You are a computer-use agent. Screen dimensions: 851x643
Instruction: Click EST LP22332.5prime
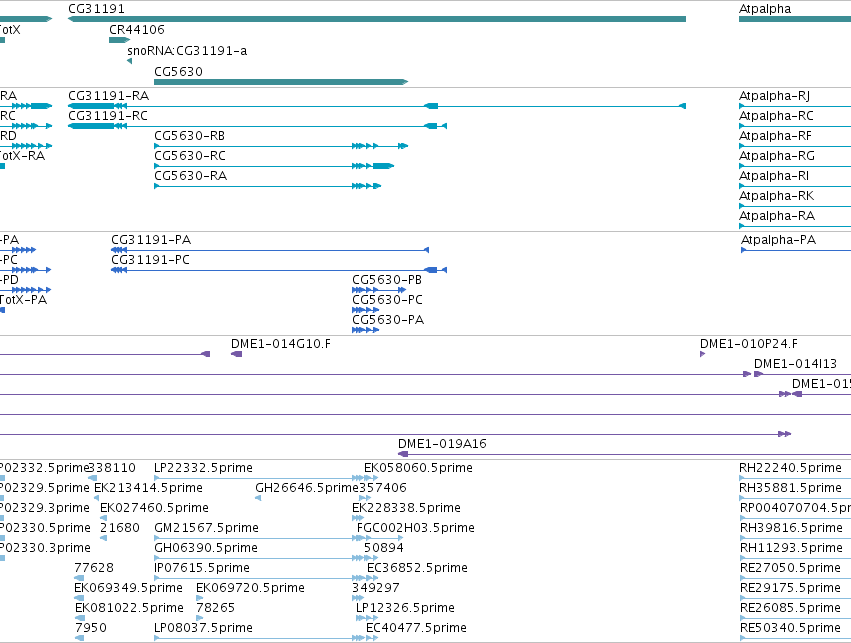click(204, 468)
